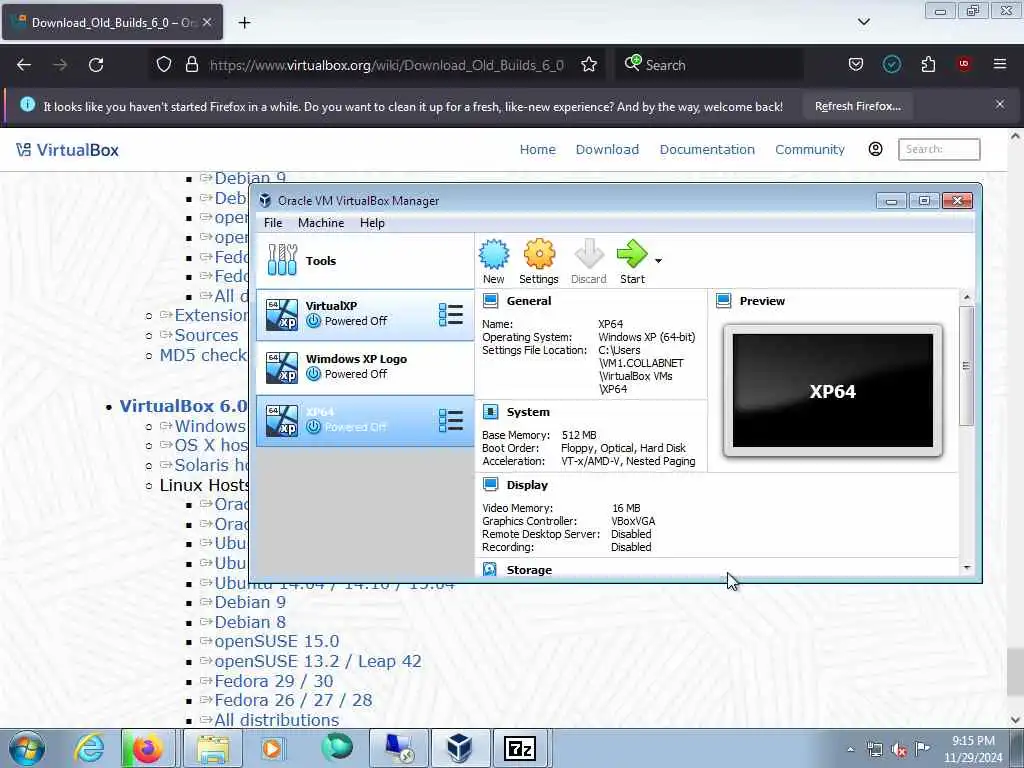Open XP64 machine tools list menu
Screen dimensions: 1024x768
(x=451, y=421)
